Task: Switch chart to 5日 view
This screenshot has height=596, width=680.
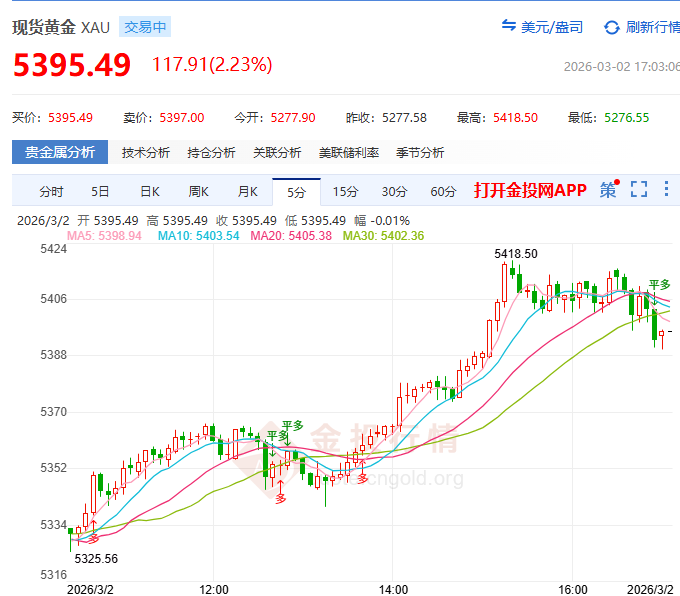Action: [x=100, y=191]
